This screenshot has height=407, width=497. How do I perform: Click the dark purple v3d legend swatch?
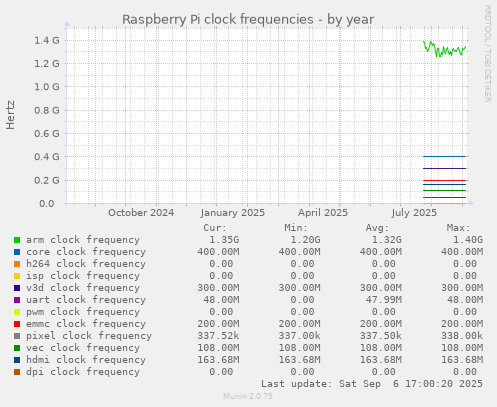pos(17,288)
